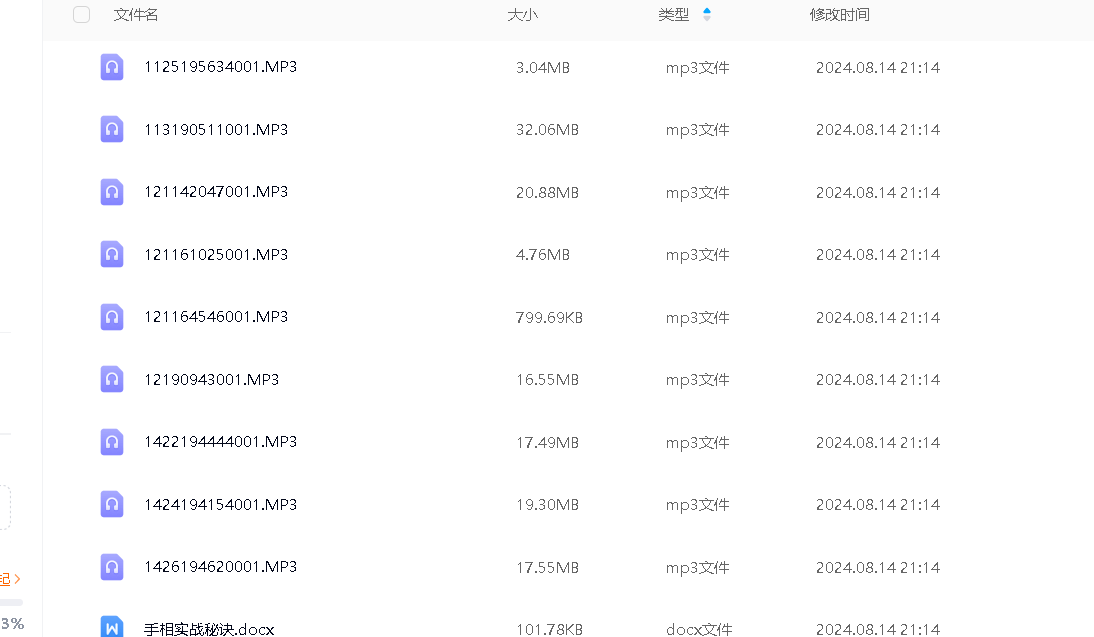The image size is (1094, 637).
Task: Toggle the select-all files checkbox
Action: coord(82,15)
